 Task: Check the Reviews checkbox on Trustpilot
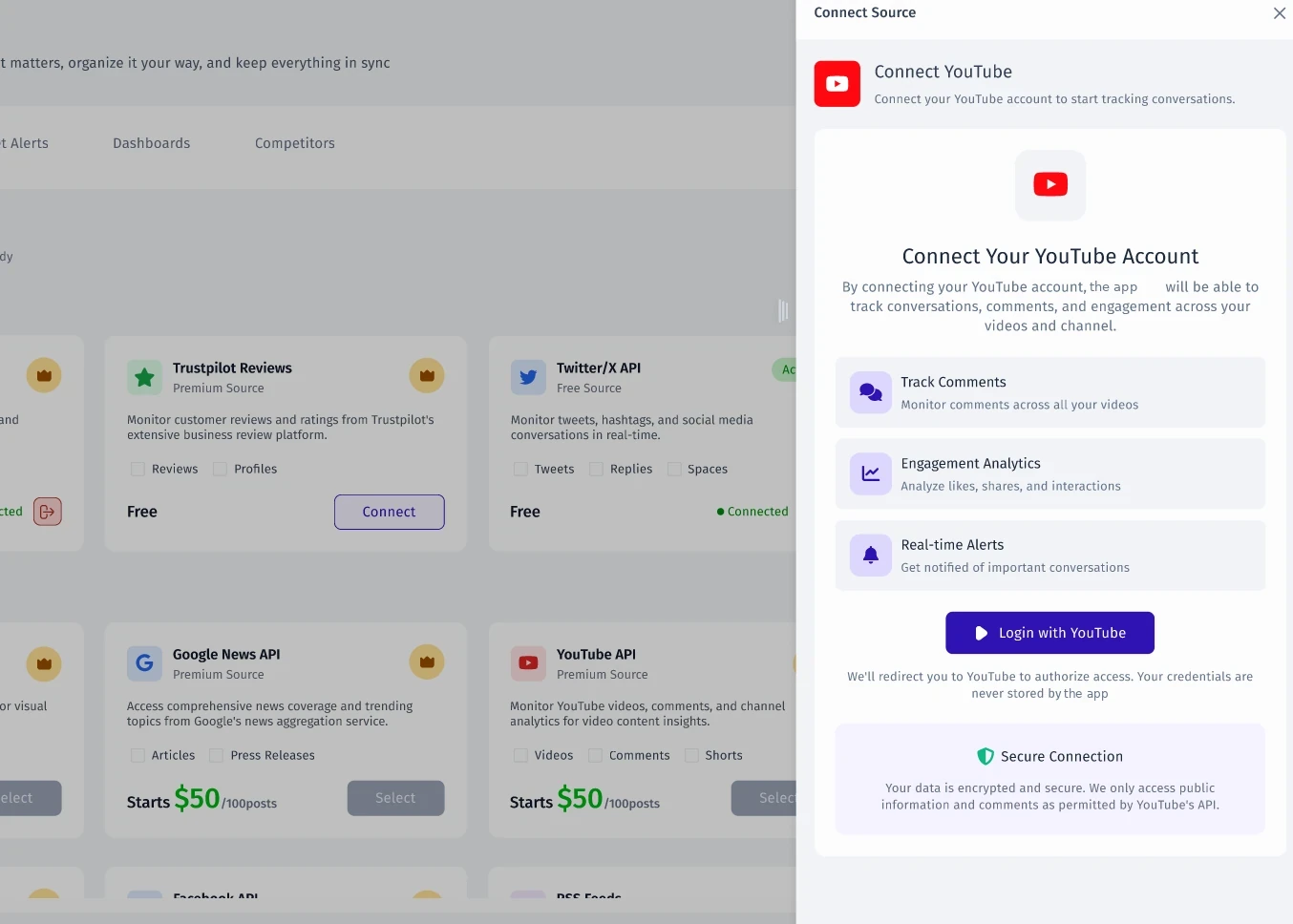138,469
